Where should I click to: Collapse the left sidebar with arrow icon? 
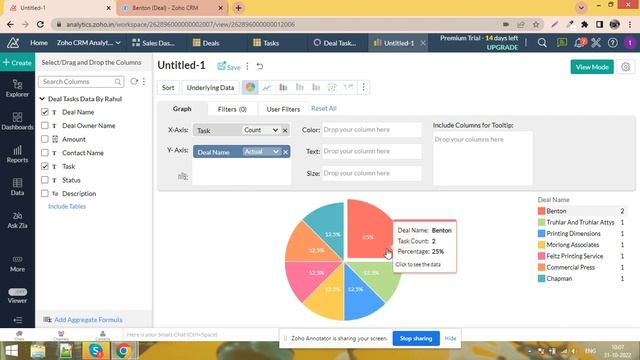click(17, 320)
